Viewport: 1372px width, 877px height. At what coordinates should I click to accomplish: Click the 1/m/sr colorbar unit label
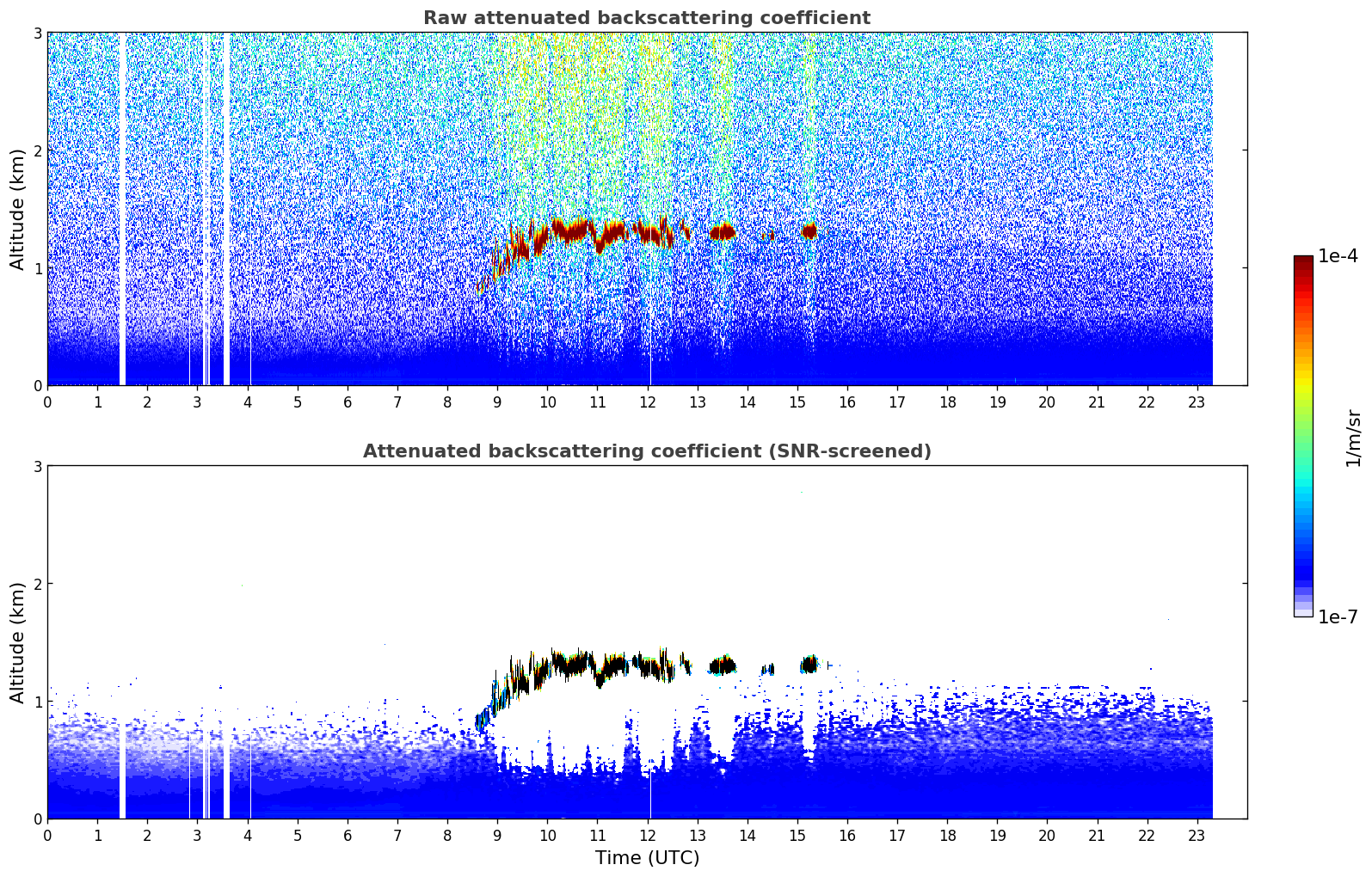point(1353,438)
